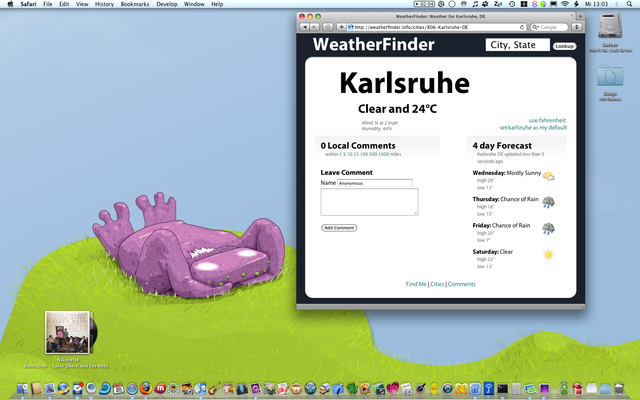Go back with Safari's back arrow
This screenshot has width=640, height=400.
click(x=304, y=27)
